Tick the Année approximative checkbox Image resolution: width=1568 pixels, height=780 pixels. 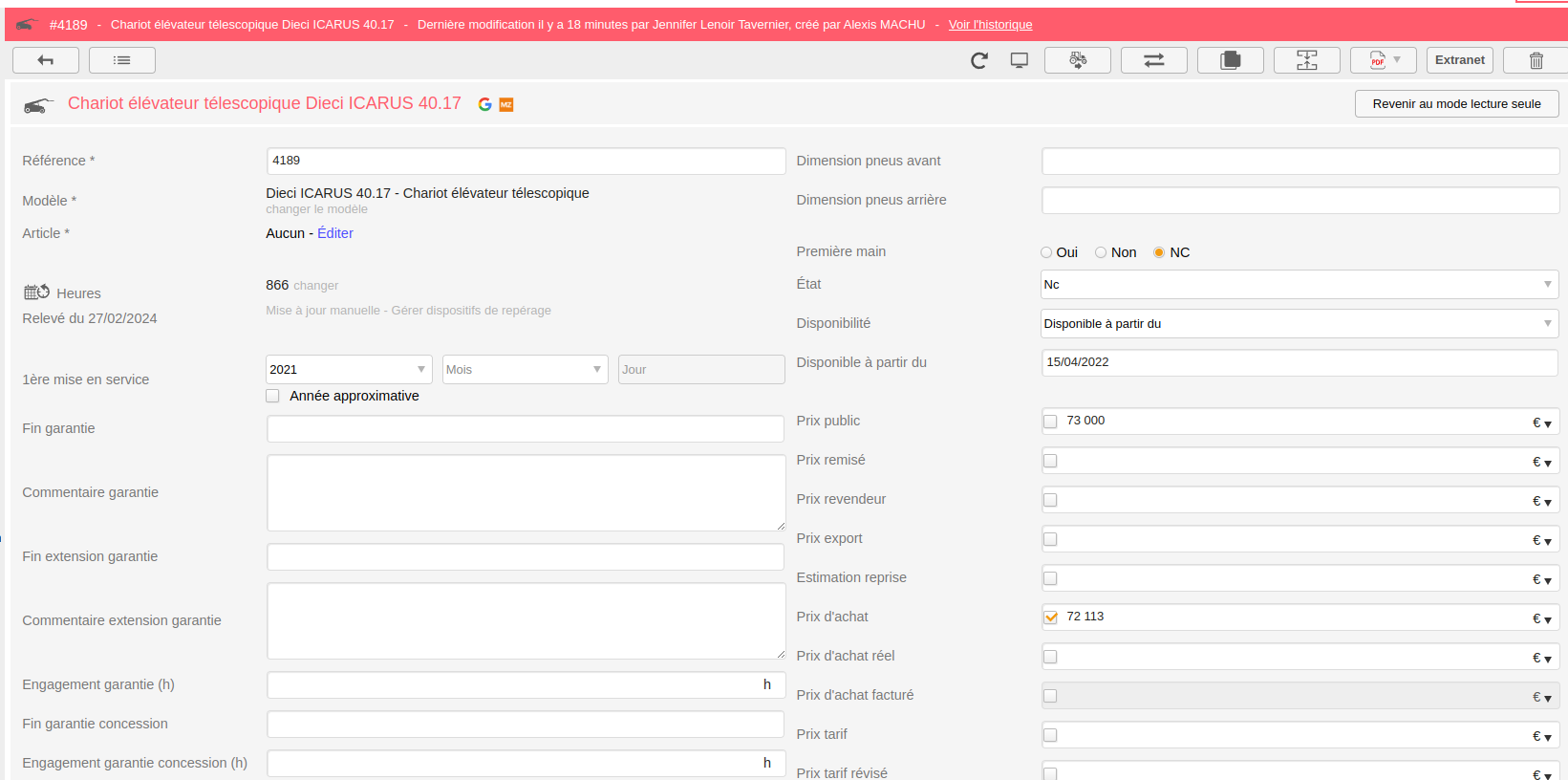point(273,396)
